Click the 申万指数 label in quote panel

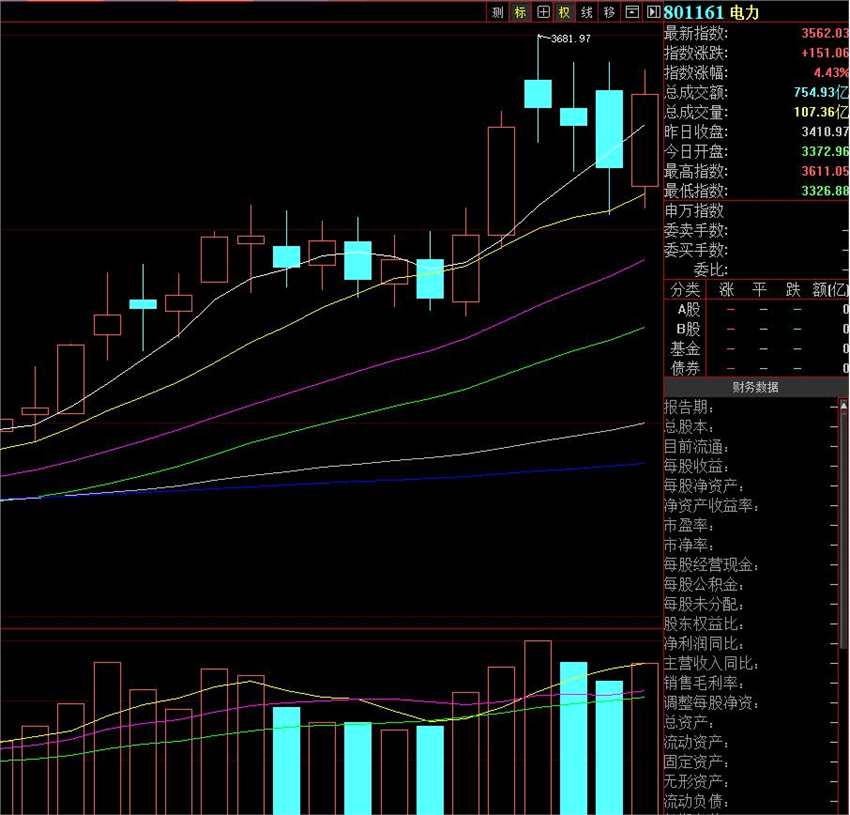(x=694, y=211)
